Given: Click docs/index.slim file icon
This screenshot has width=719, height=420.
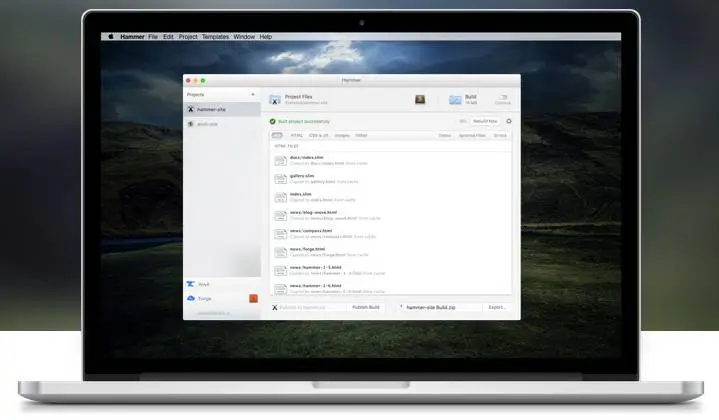Looking at the screenshot, I should coord(280,160).
